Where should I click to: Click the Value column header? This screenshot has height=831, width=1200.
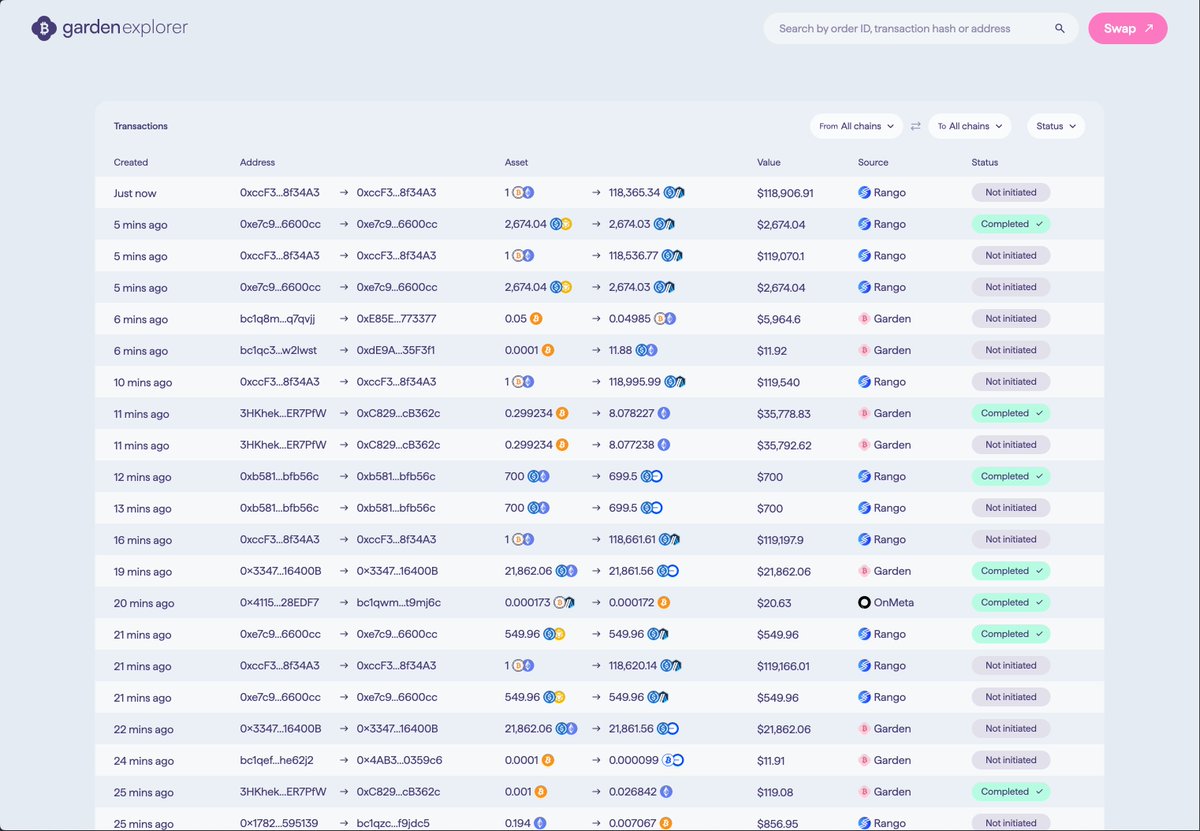coord(769,162)
